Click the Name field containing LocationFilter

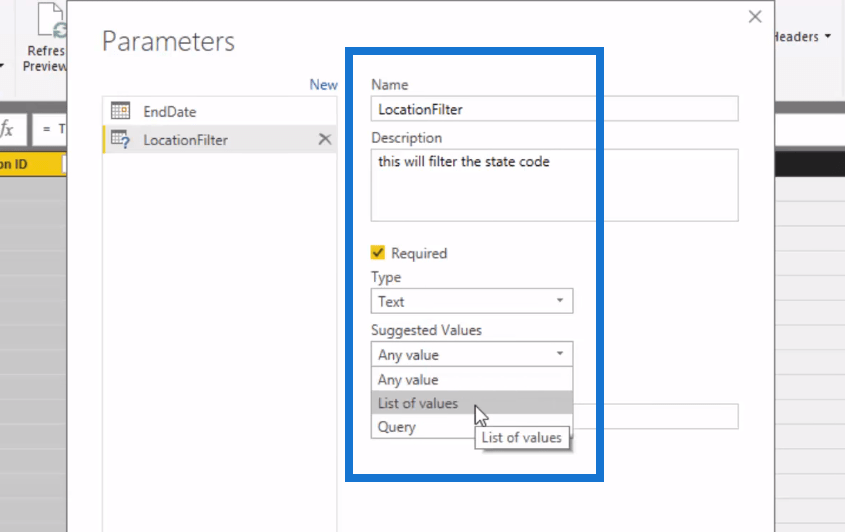click(x=555, y=109)
